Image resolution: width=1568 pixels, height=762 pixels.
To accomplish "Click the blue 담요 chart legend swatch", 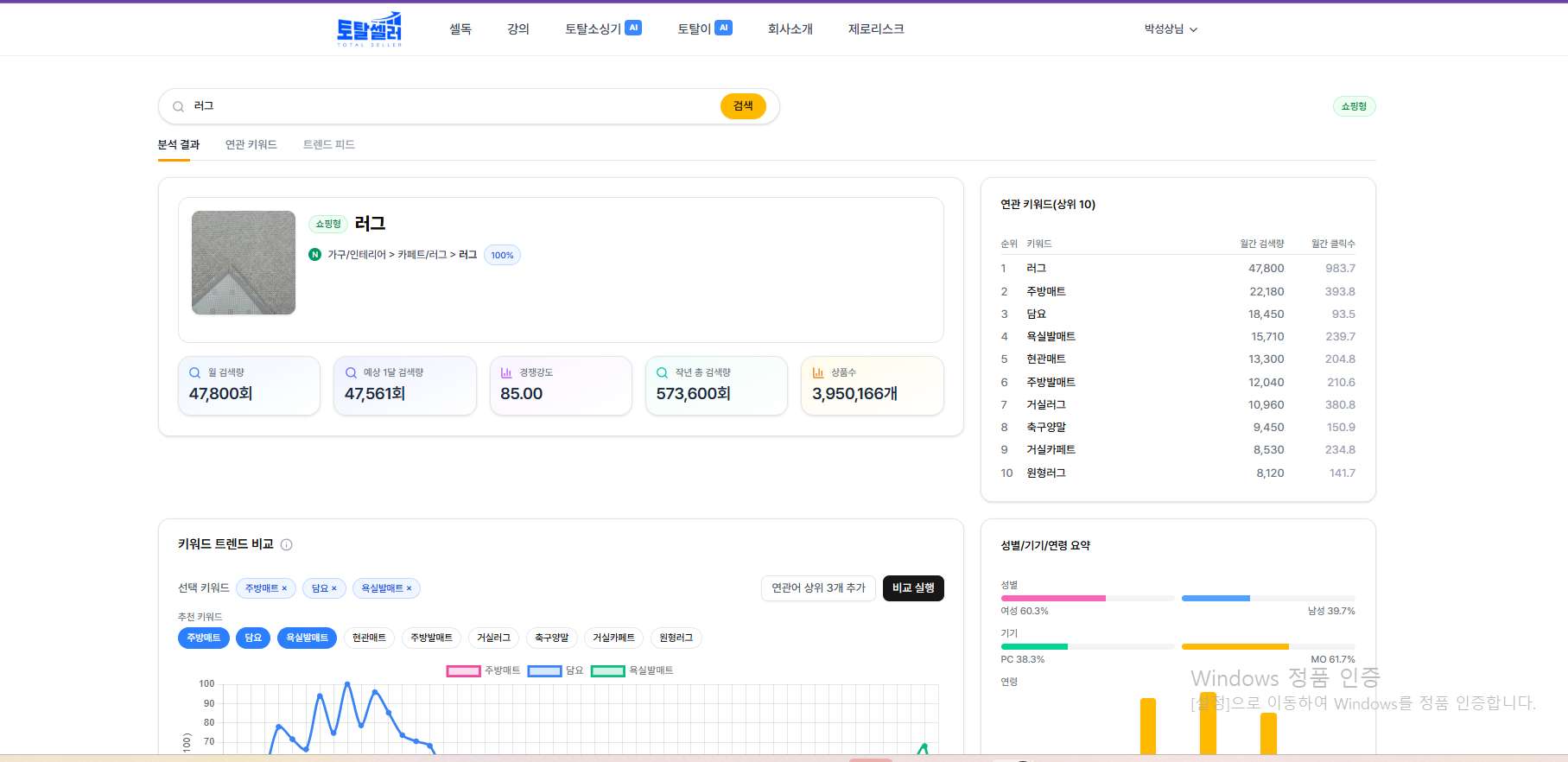I will click(544, 671).
